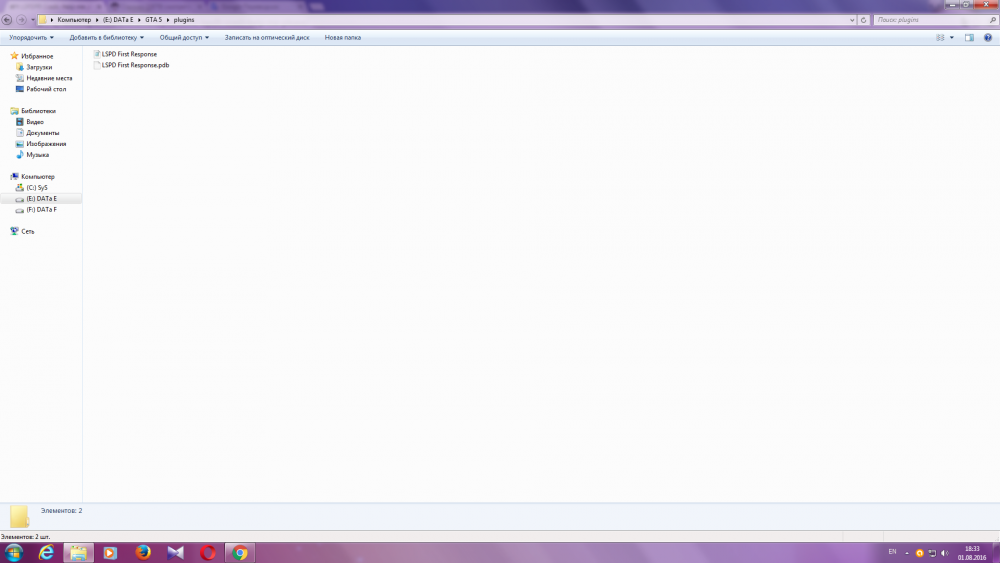The width and height of the screenshot is (1000, 563).
Task: Click the Музыка note icon
Action: pyautogui.click(x=20, y=155)
